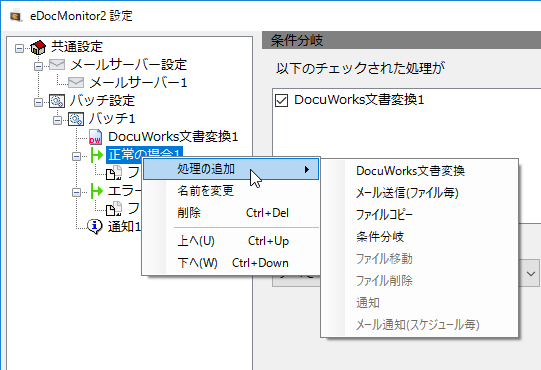Select 通知1 tree item
The width and height of the screenshot is (541, 370).
125,227
